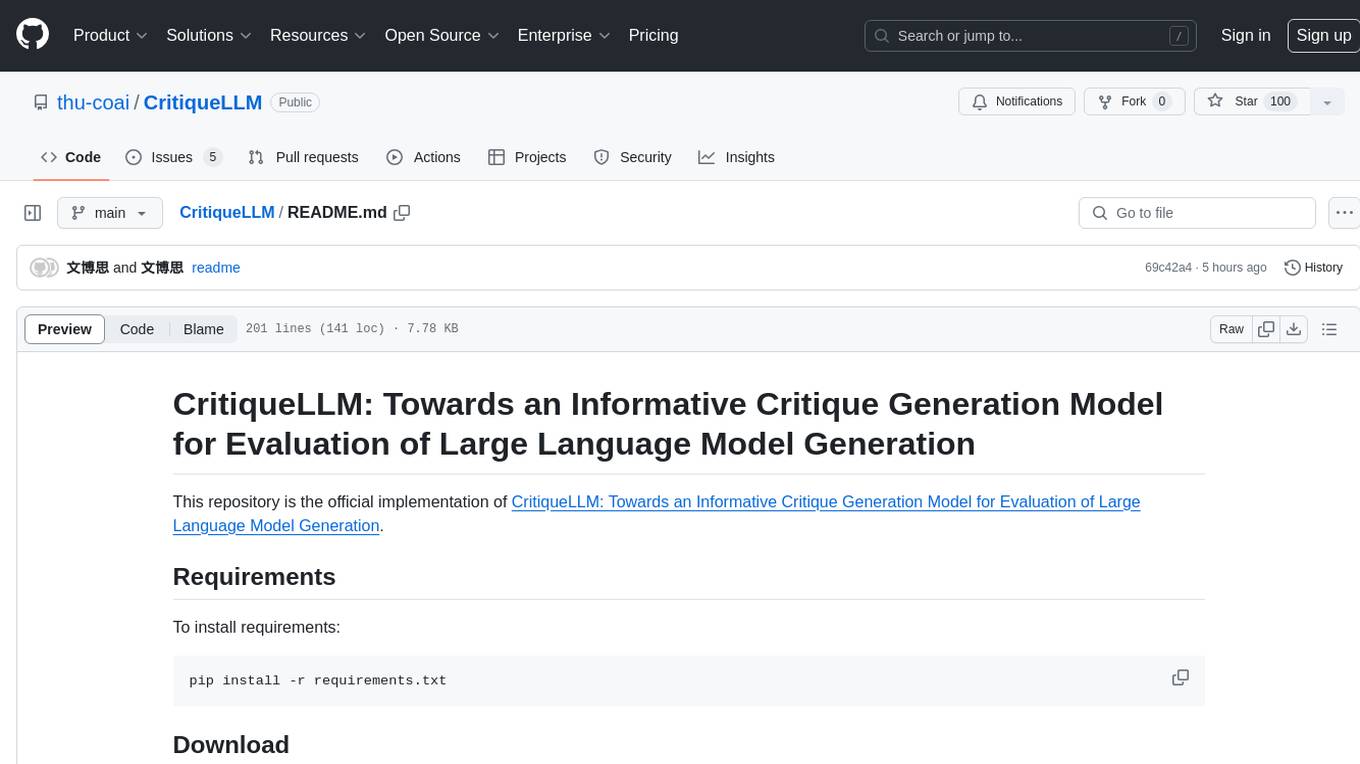Image resolution: width=1360 pixels, height=764 pixels.
Task: Click the star count 100
Action: click(1280, 101)
